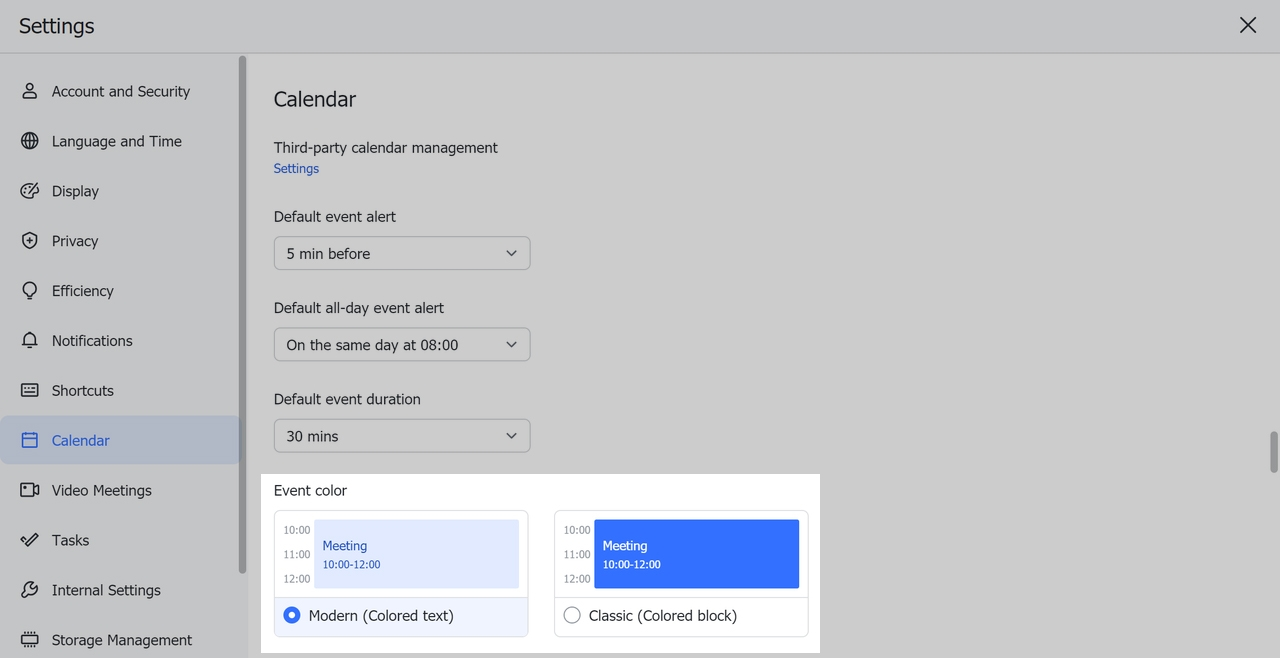Screen dimensions: 1280x658
Task: Click the Efficiency lightbulb icon
Action: pos(30,291)
